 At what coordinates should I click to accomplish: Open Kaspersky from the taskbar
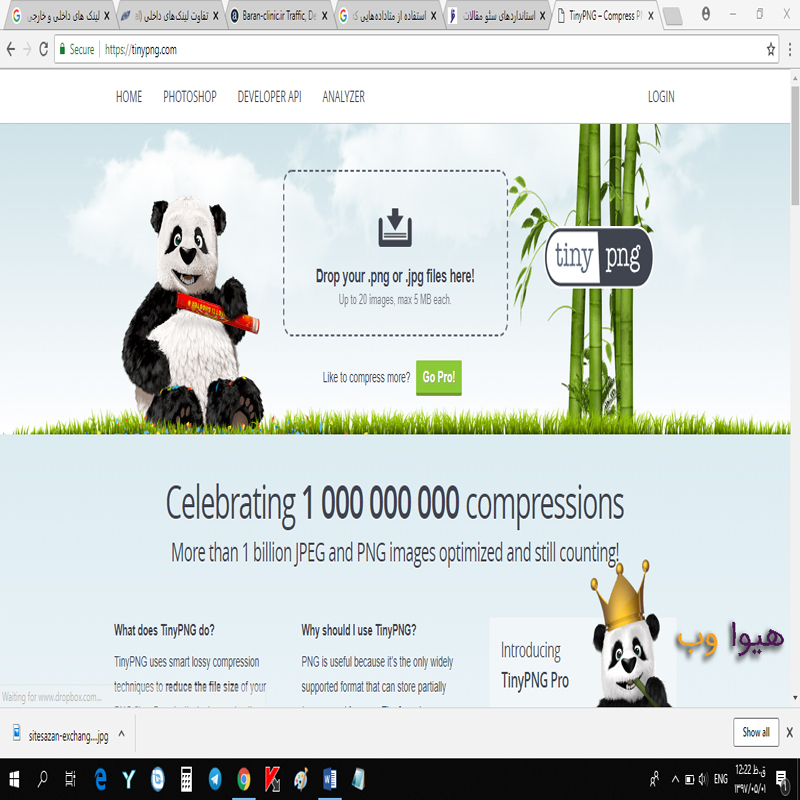point(272,779)
